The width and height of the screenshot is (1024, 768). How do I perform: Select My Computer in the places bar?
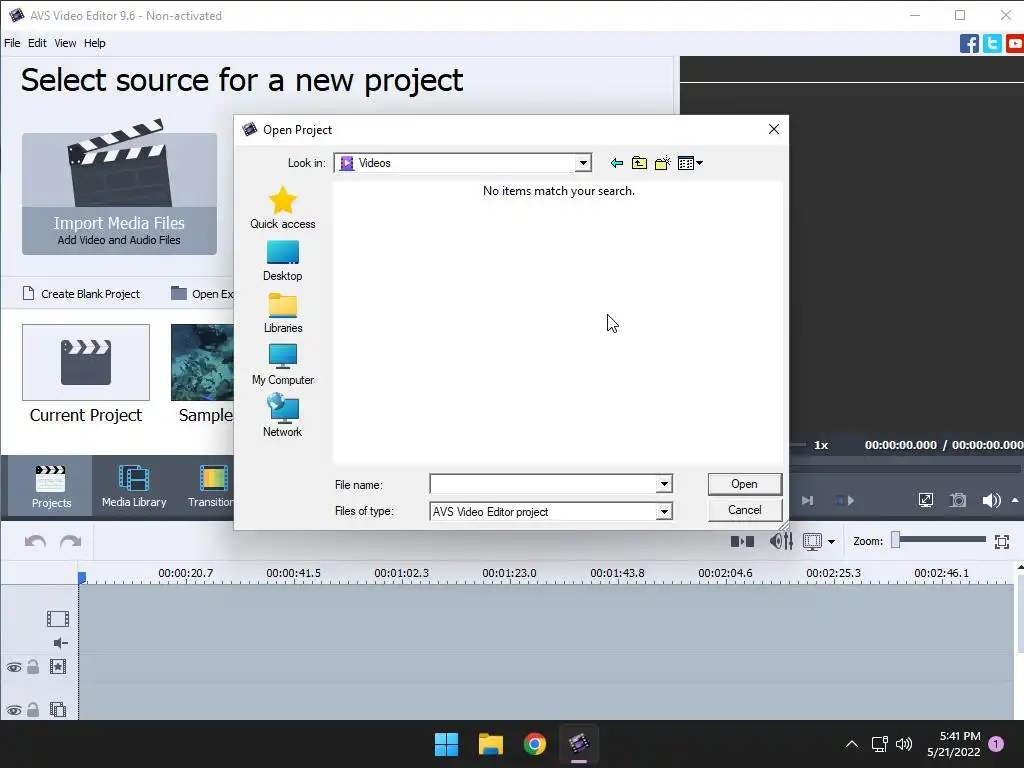(x=283, y=365)
